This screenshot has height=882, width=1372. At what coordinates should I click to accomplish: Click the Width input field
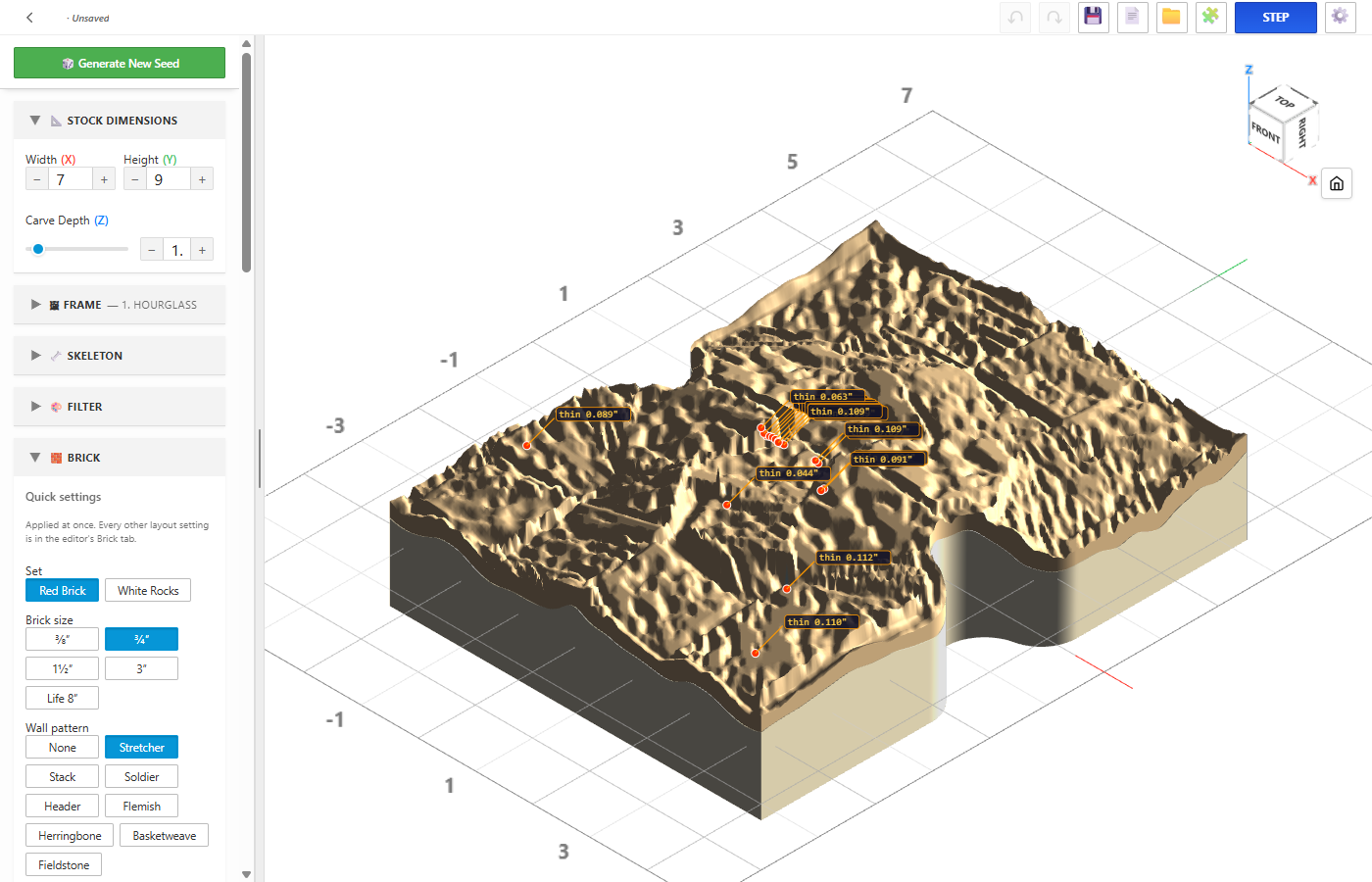[x=71, y=179]
